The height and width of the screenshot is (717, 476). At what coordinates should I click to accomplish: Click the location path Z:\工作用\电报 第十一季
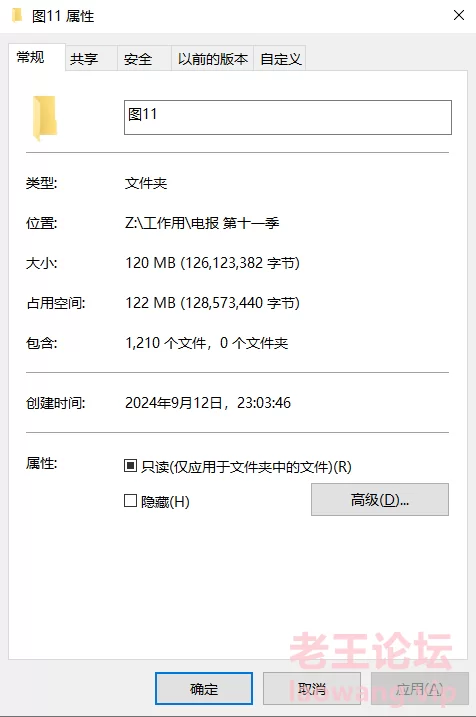coord(202,223)
